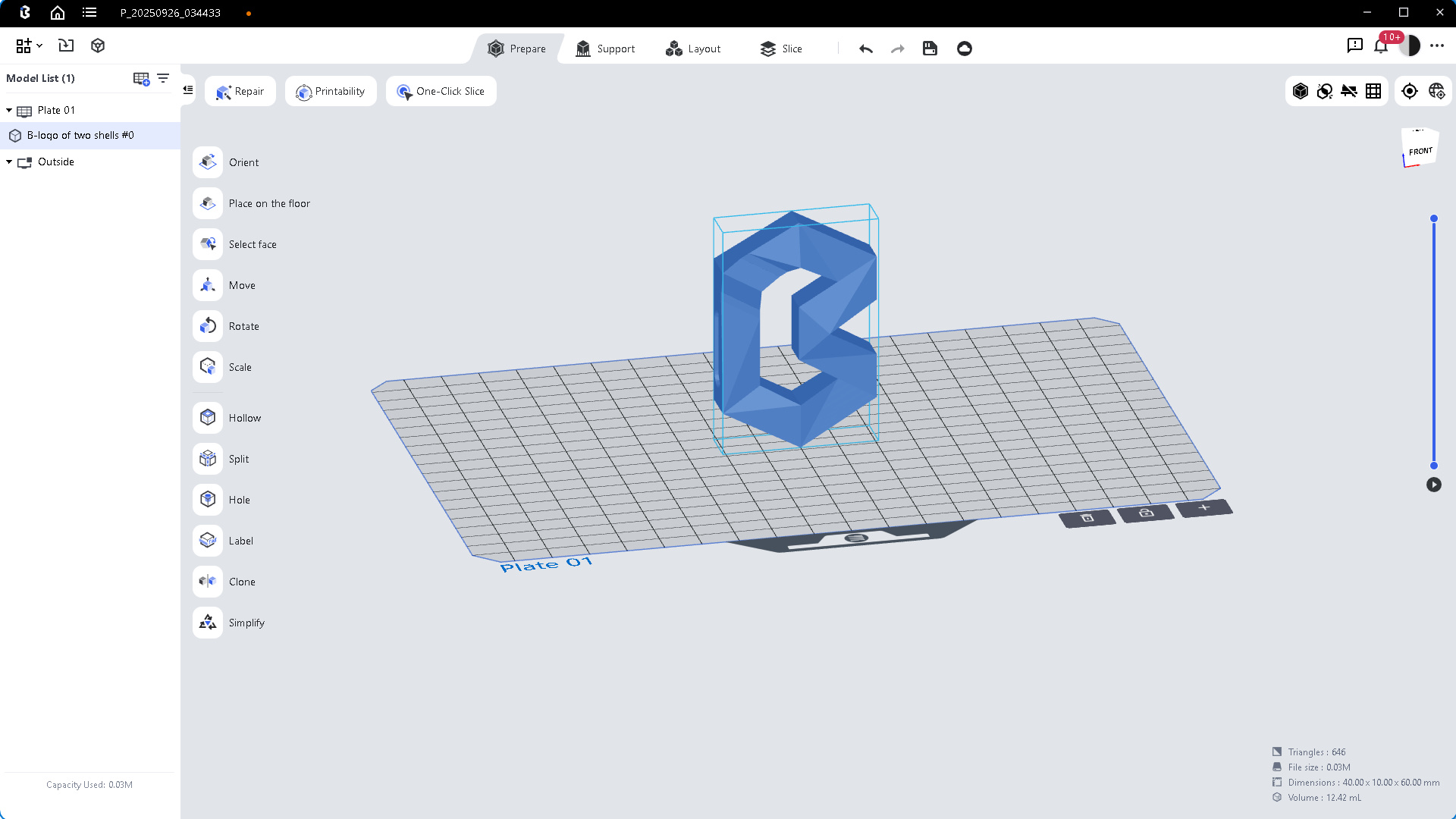Image resolution: width=1456 pixels, height=819 pixels.
Task: Click the Repair button
Action: (x=240, y=91)
